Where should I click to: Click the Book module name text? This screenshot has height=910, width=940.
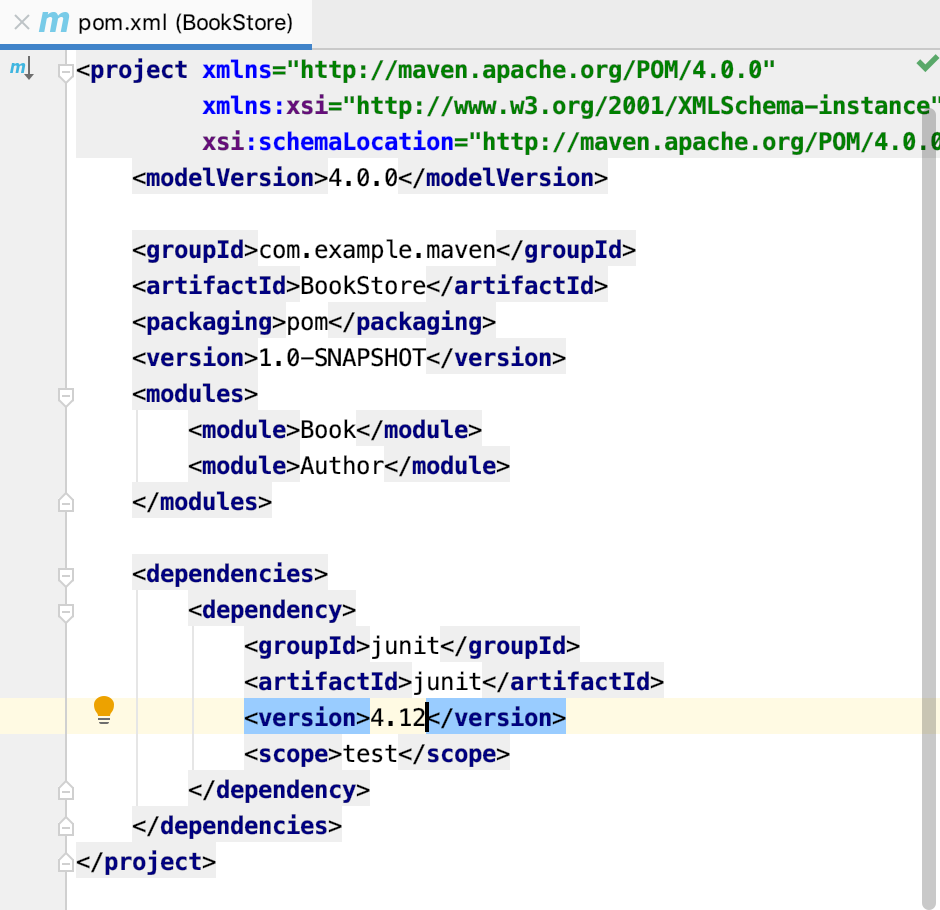coord(328,429)
